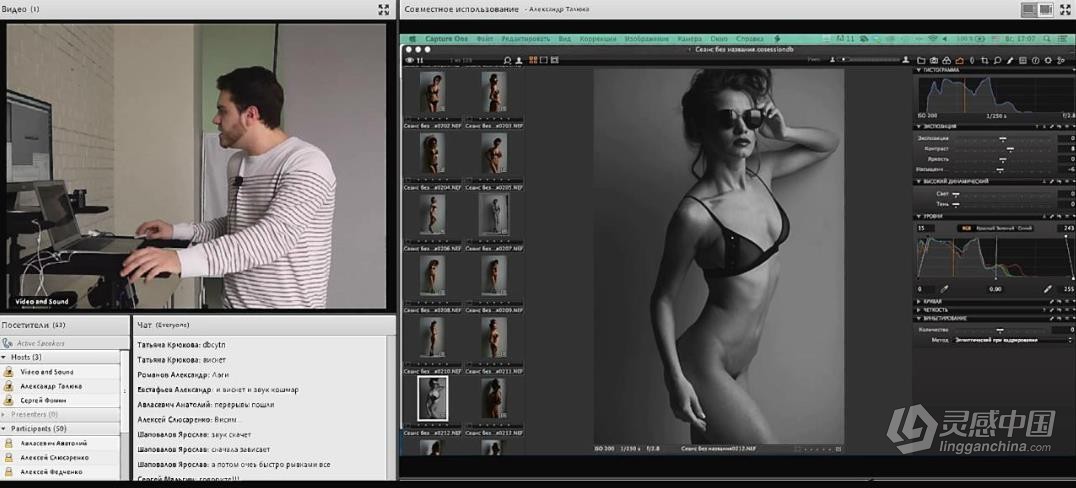Collapse the Виньетирование panel
The image size is (1076, 488).
point(918,318)
